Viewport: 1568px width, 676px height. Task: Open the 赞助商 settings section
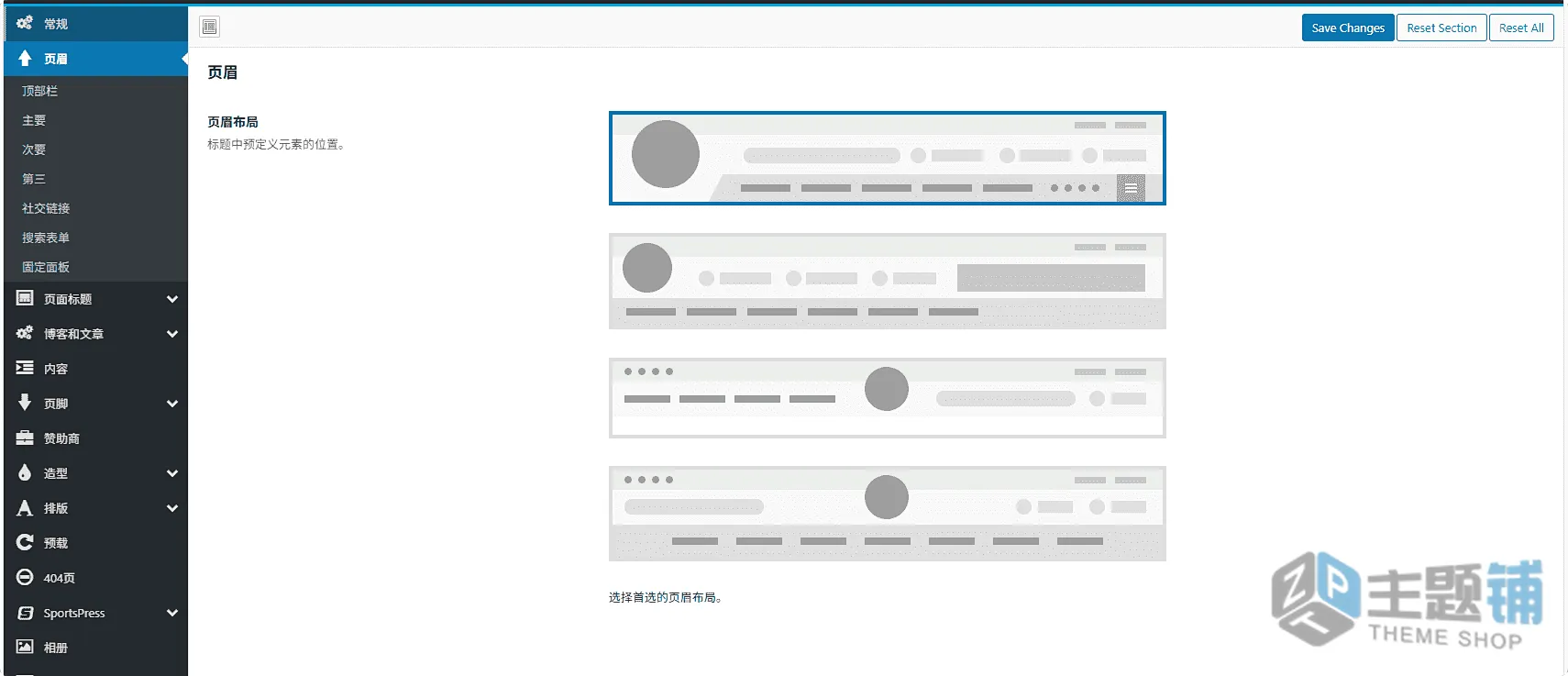point(95,438)
